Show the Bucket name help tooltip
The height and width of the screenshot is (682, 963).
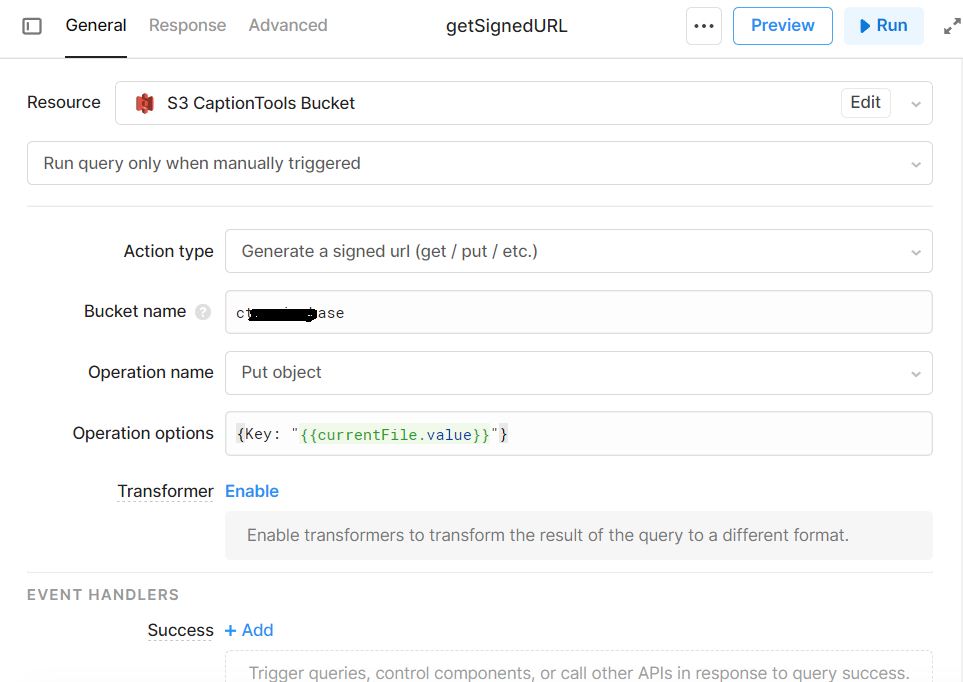point(203,311)
